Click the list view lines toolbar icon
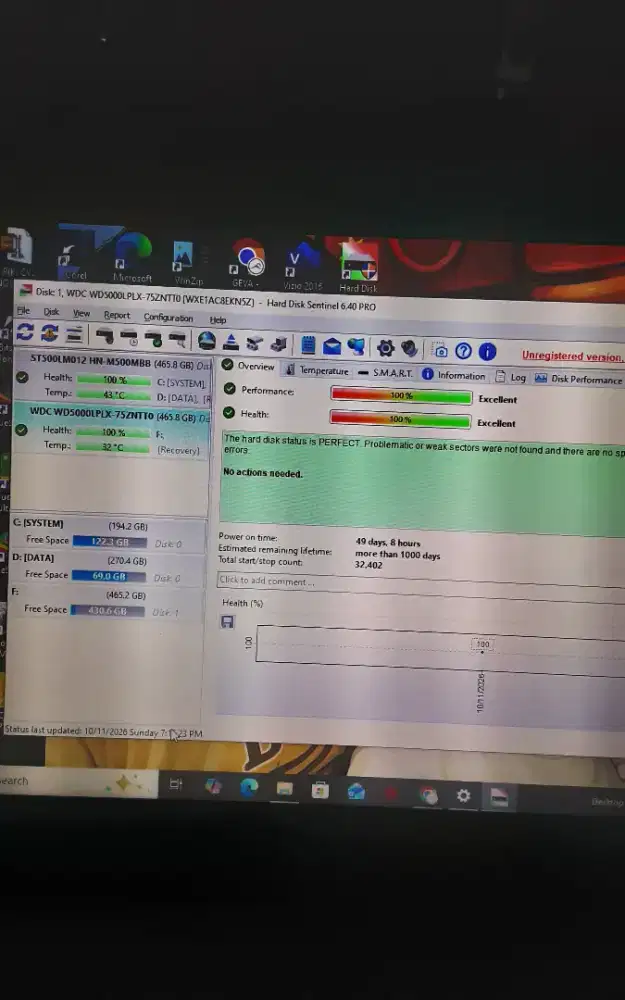The height and width of the screenshot is (1000, 625). tap(75, 334)
